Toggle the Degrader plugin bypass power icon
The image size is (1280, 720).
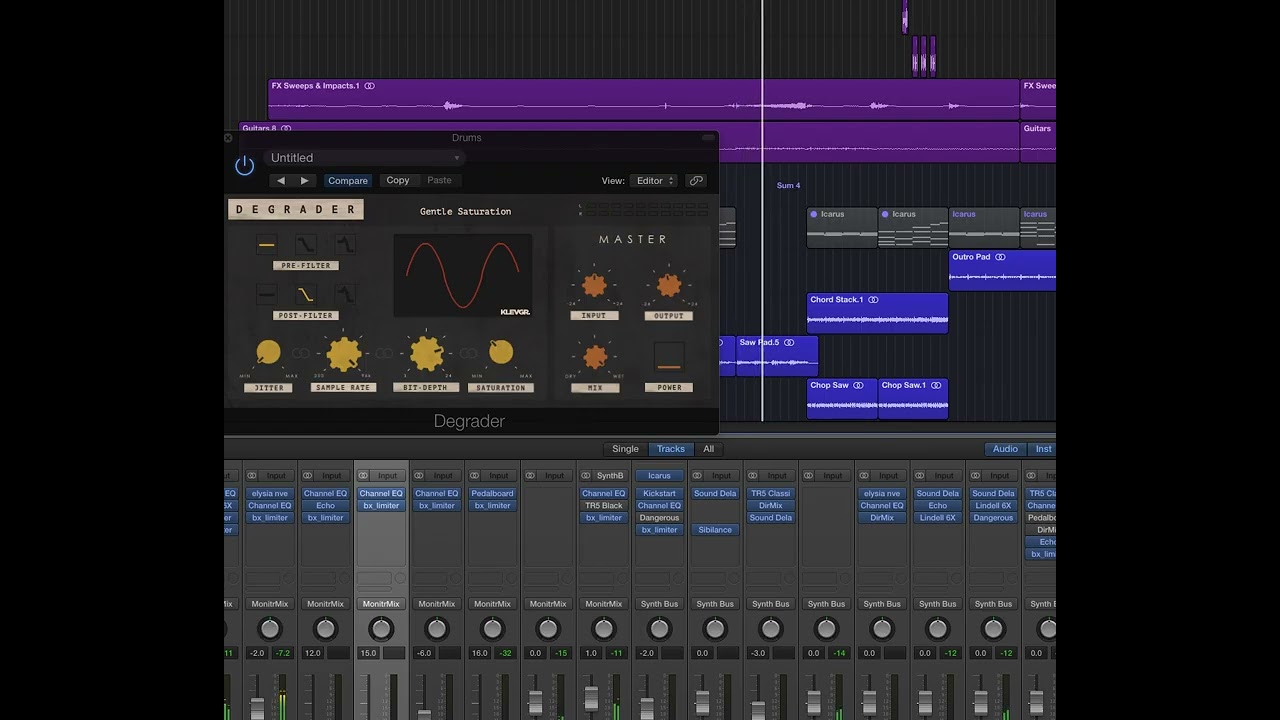[x=245, y=166]
